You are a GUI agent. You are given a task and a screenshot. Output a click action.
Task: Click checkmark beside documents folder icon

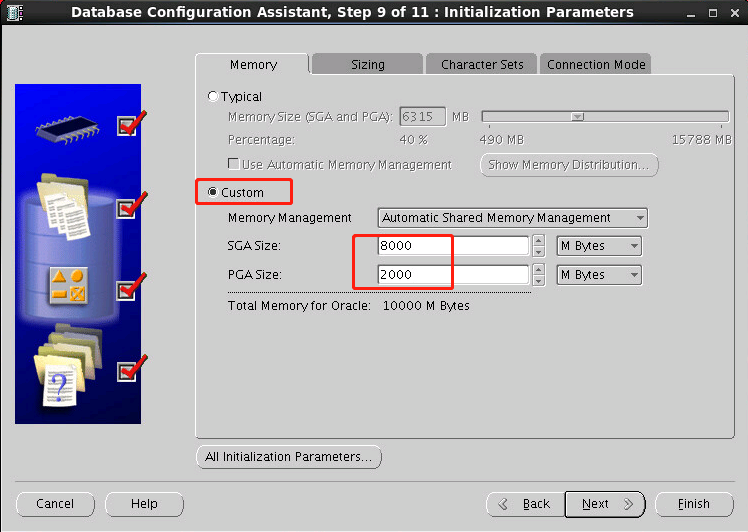[131, 206]
